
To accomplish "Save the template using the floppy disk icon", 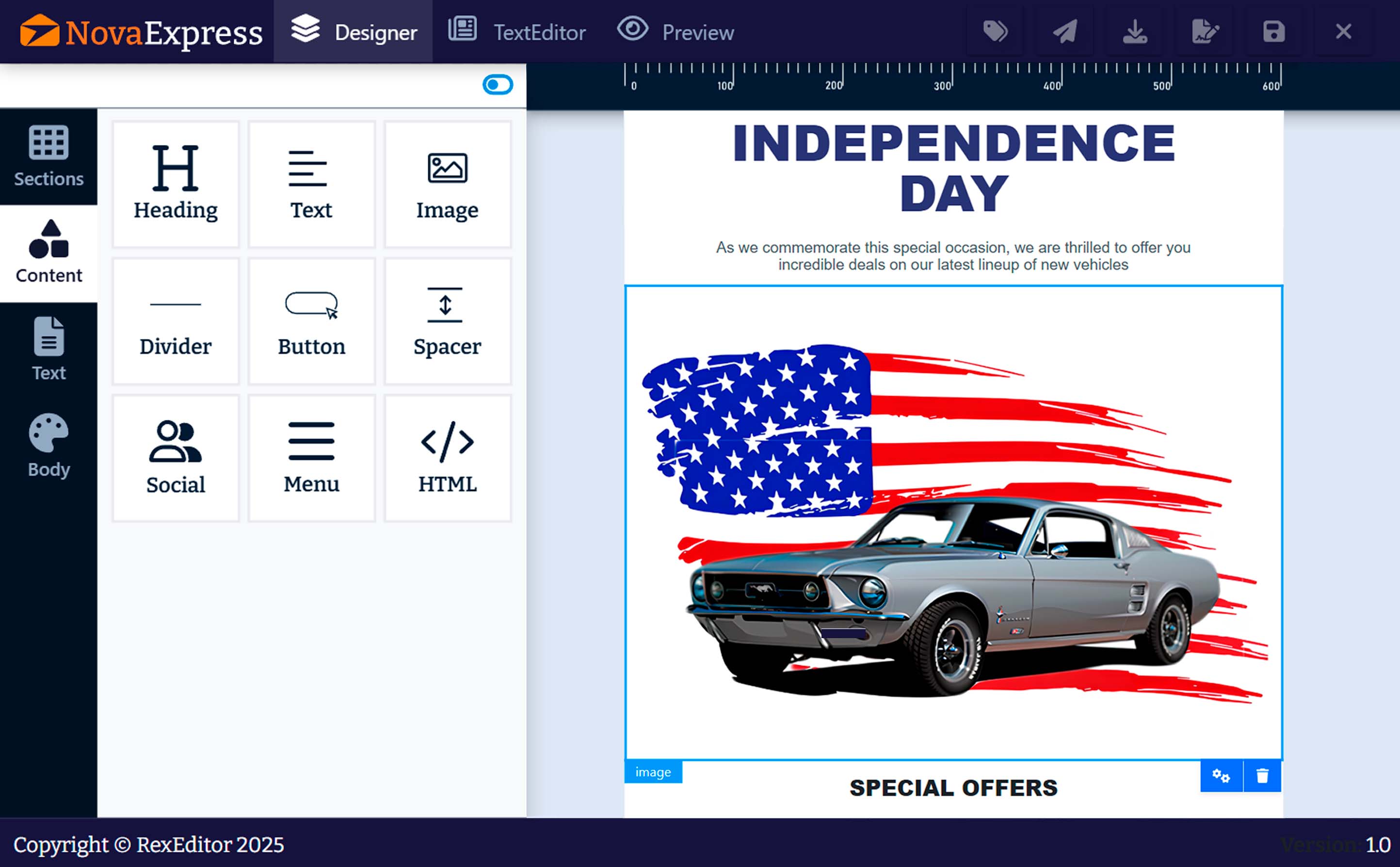I will 1274,32.
